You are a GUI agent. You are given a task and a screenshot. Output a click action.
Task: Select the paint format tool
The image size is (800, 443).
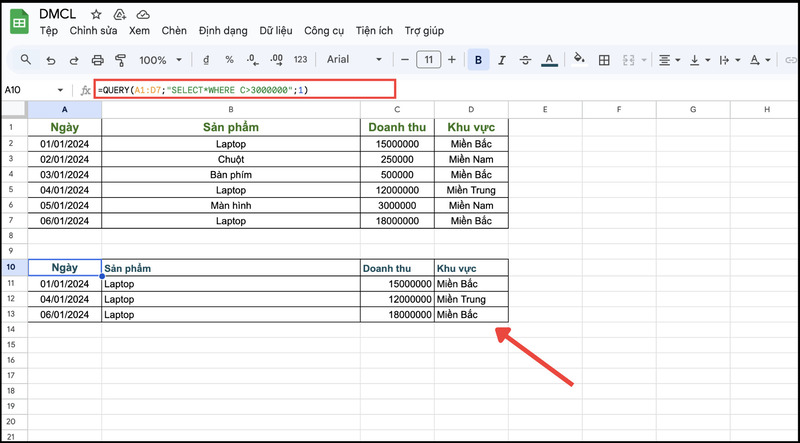[120, 60]
